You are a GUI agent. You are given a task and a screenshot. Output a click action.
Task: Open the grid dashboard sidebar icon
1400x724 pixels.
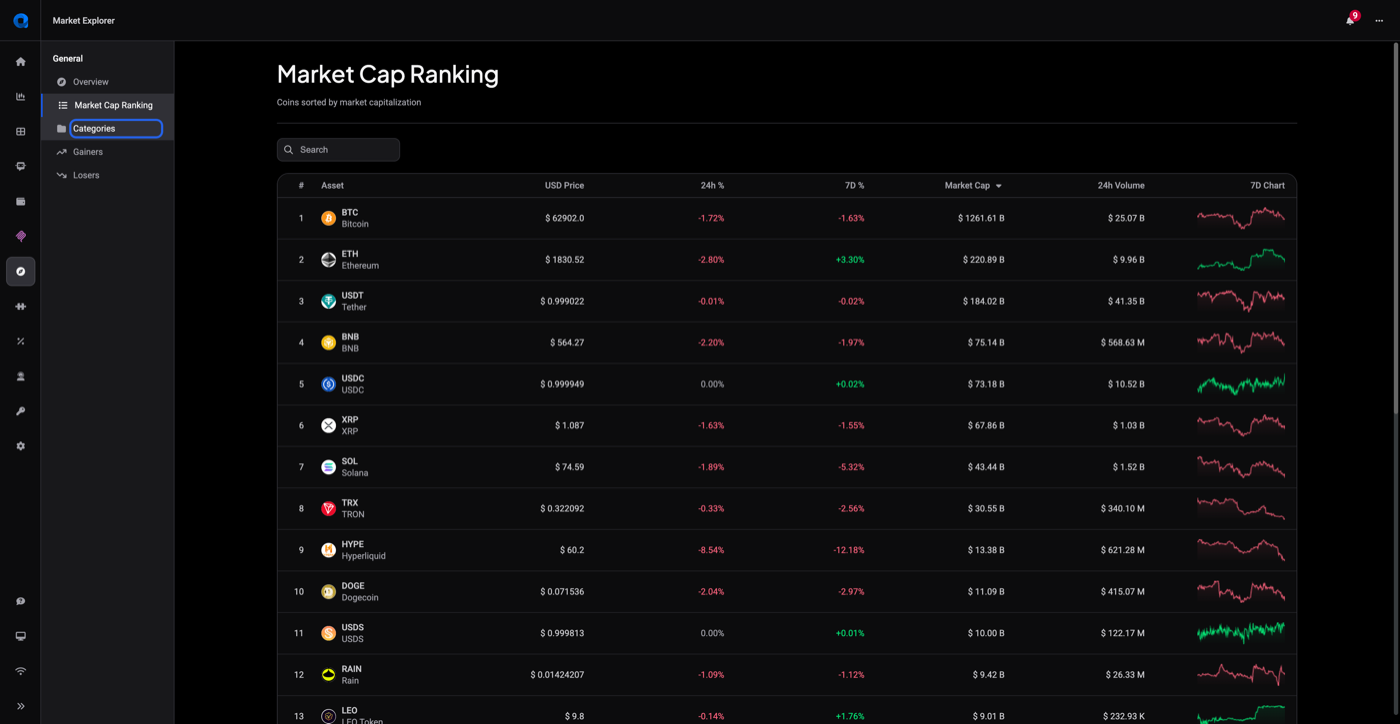click(x=20, y=132)
